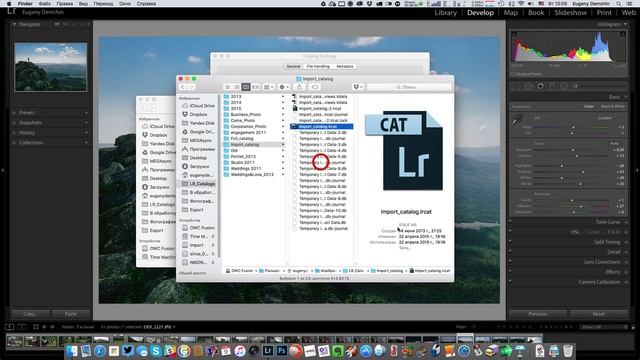Expand the History panel
Screen dimensions: 640x360
[15, 133]
